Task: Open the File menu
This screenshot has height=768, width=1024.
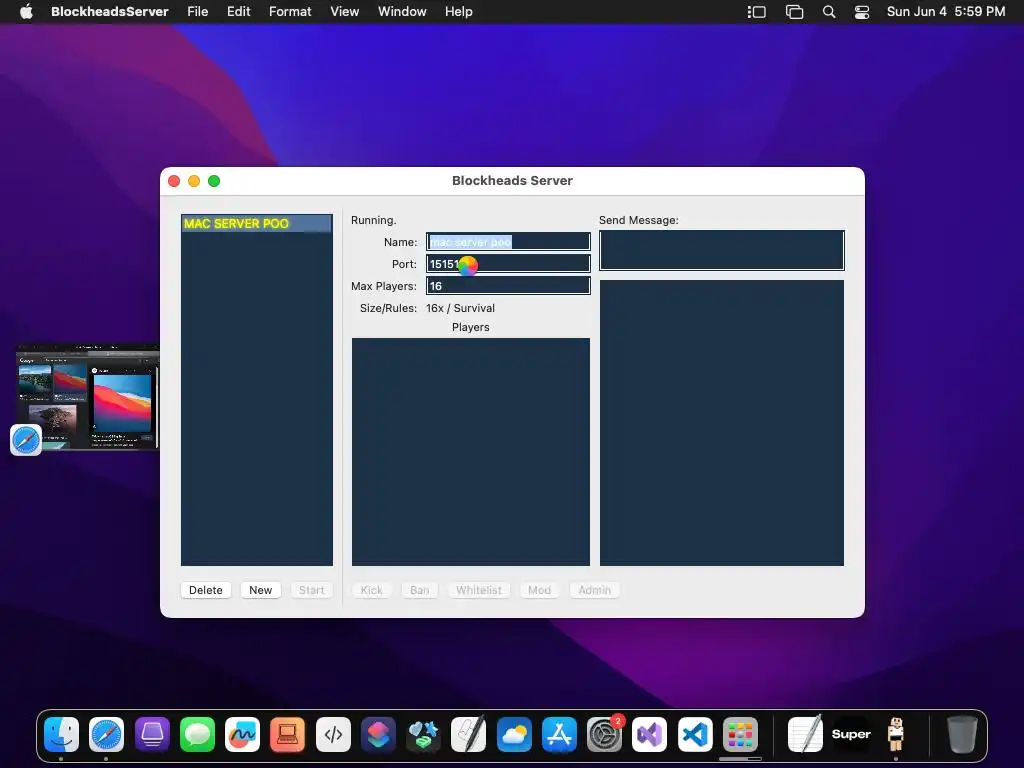Action: tap(197, 11)
